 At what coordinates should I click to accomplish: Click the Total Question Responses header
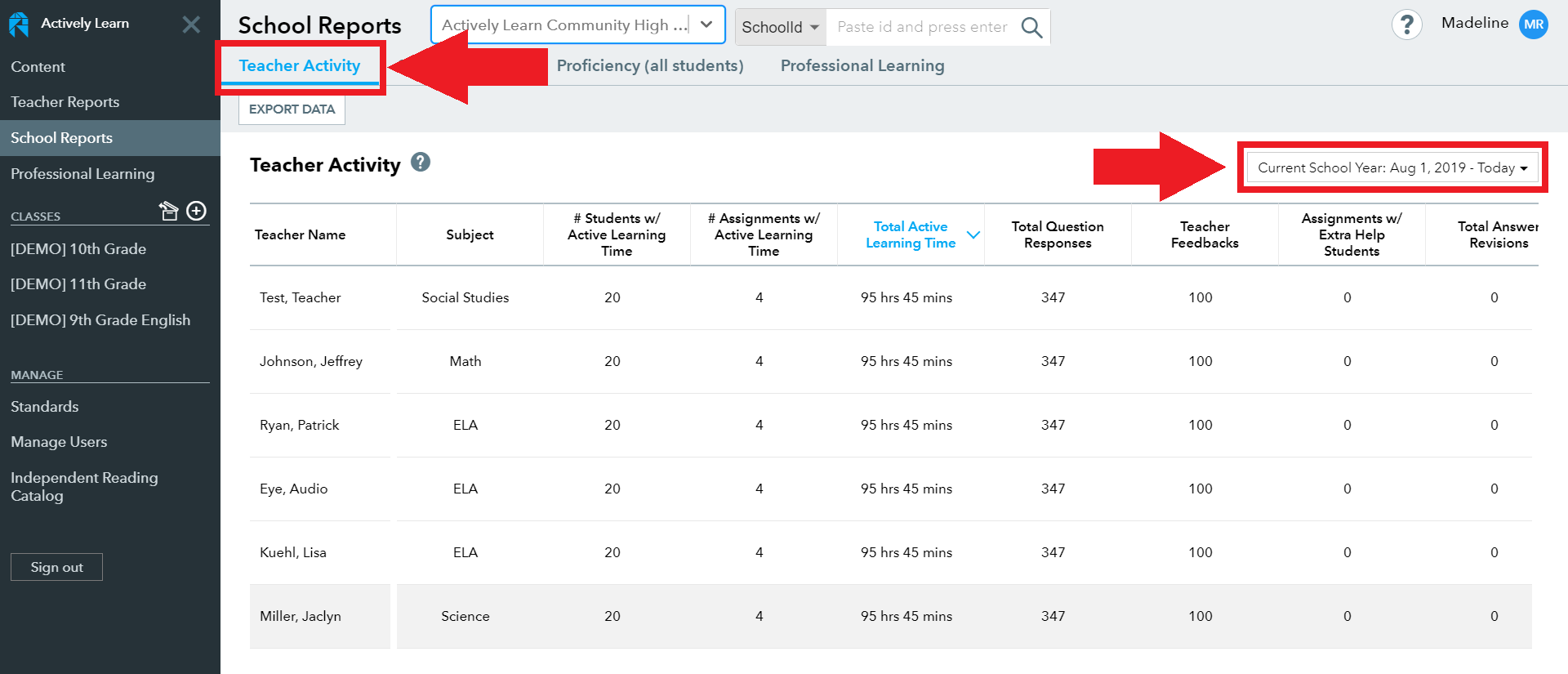click(1058, 234)
